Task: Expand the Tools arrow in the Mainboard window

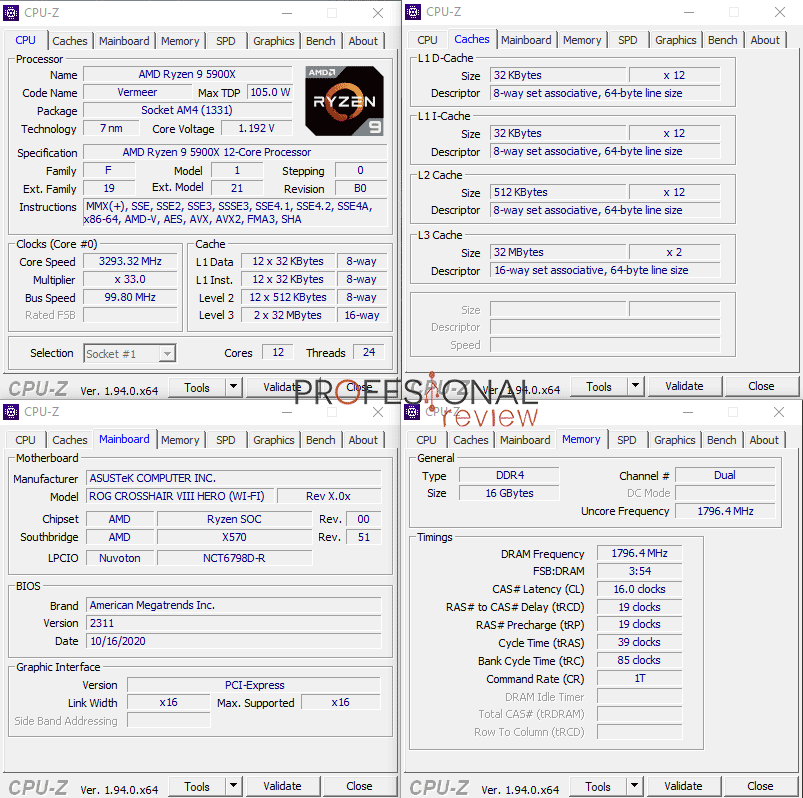Action: point(234,786)
